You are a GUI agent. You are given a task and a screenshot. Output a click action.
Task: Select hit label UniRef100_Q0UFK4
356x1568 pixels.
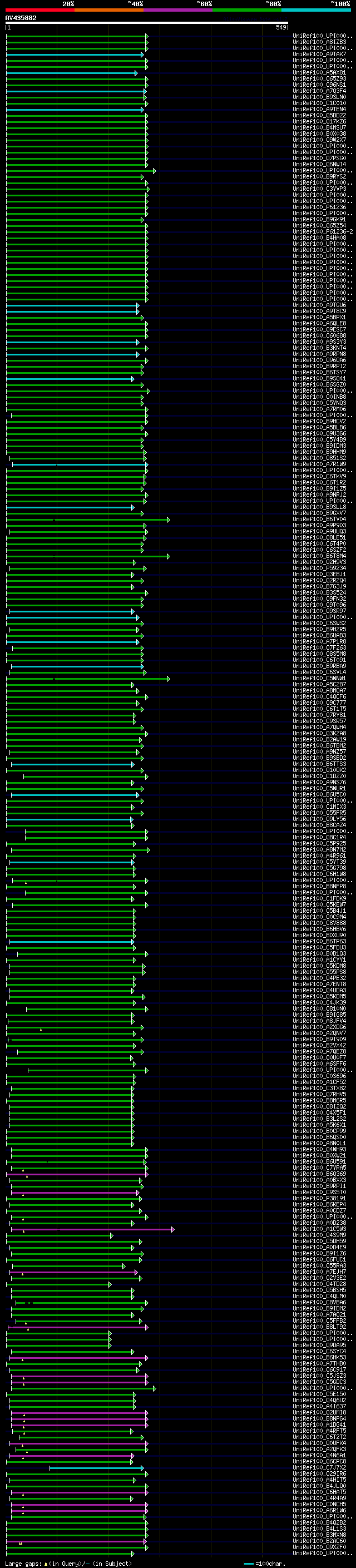[319, 1443]
